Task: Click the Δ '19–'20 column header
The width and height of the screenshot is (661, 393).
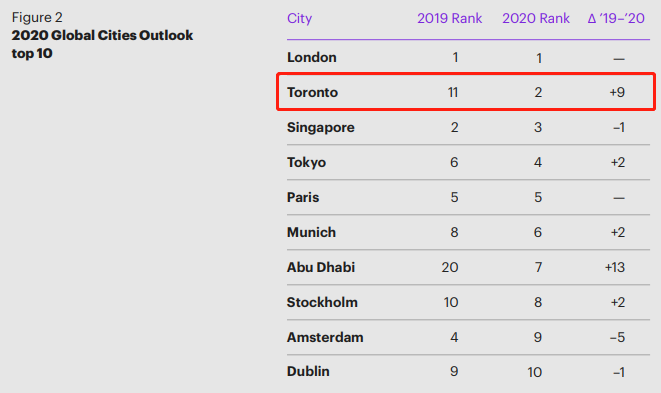Action: 616,18
